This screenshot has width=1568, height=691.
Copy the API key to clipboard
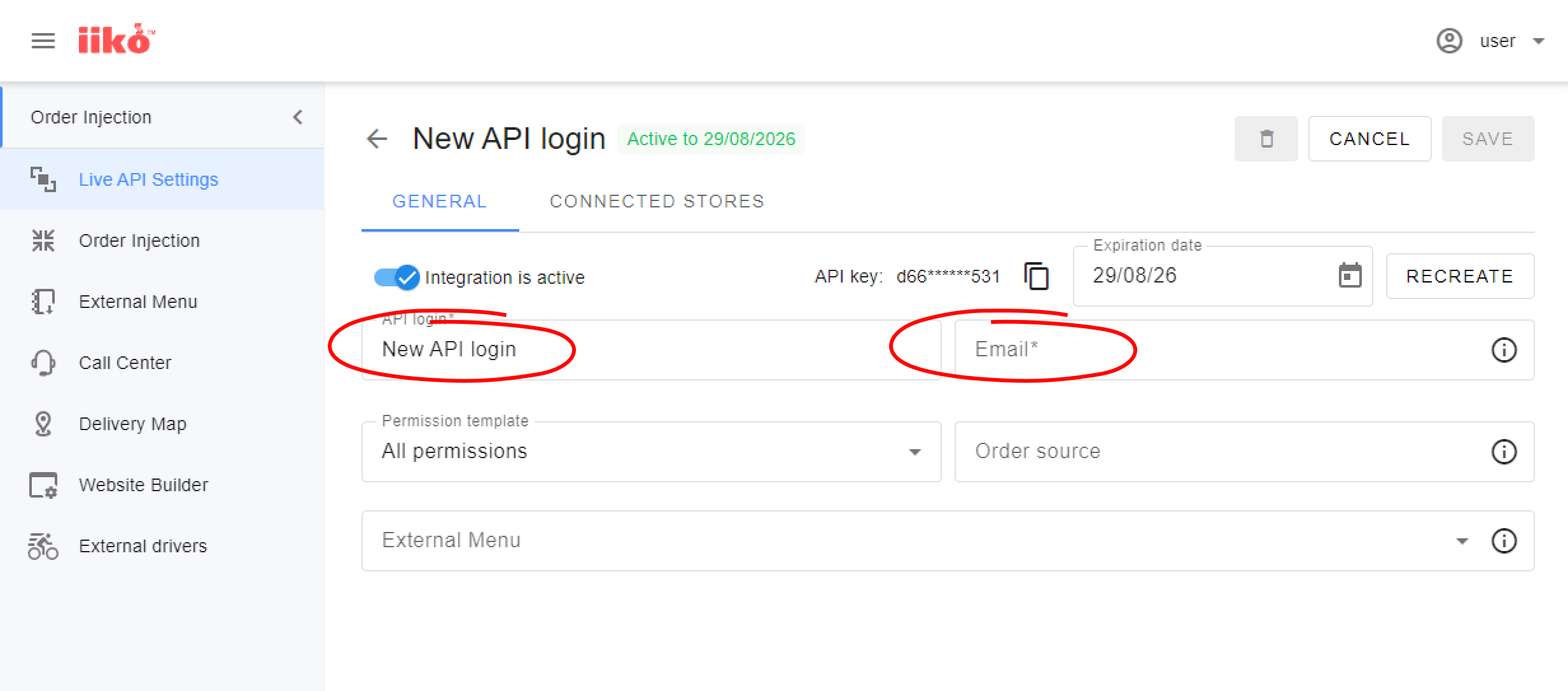(x=1037, y=276)
